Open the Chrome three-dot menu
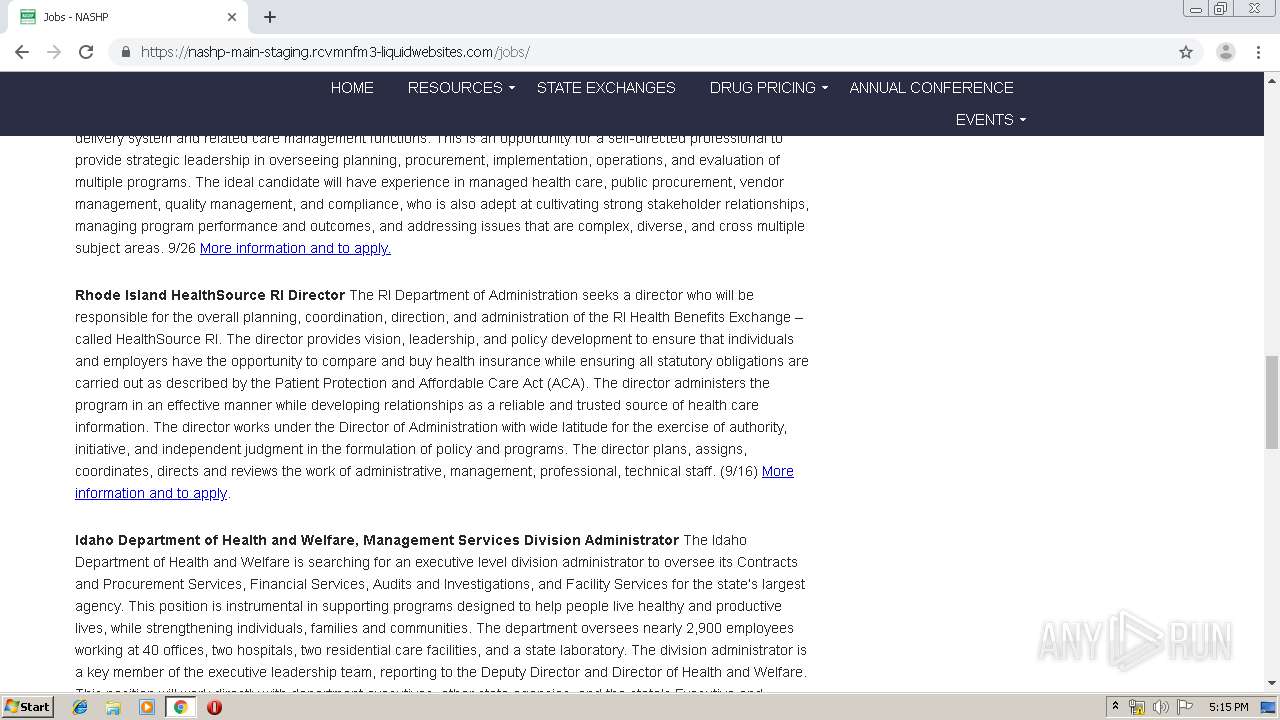 [x=1258, y=52]
